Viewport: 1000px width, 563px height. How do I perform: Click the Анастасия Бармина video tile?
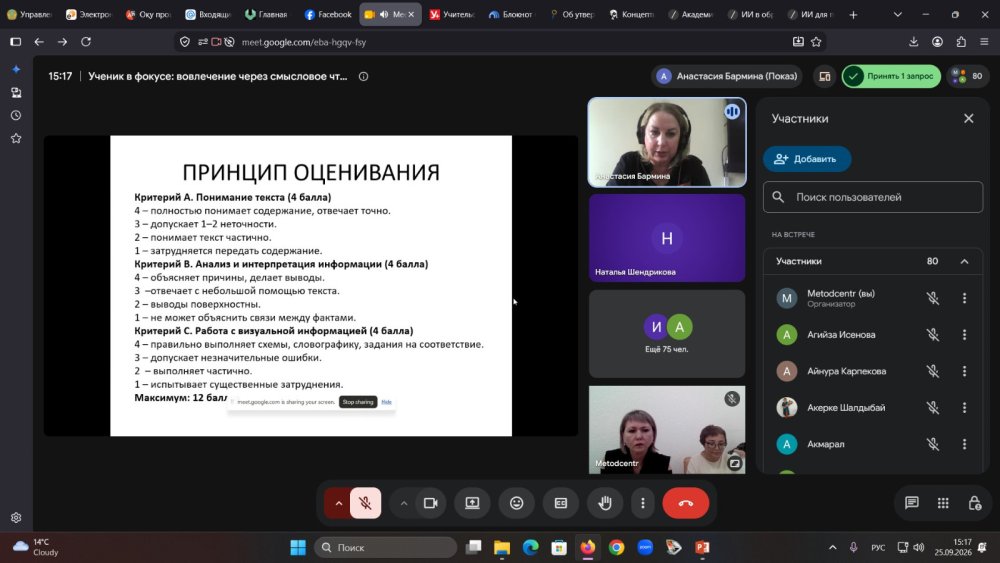(667, 142)
